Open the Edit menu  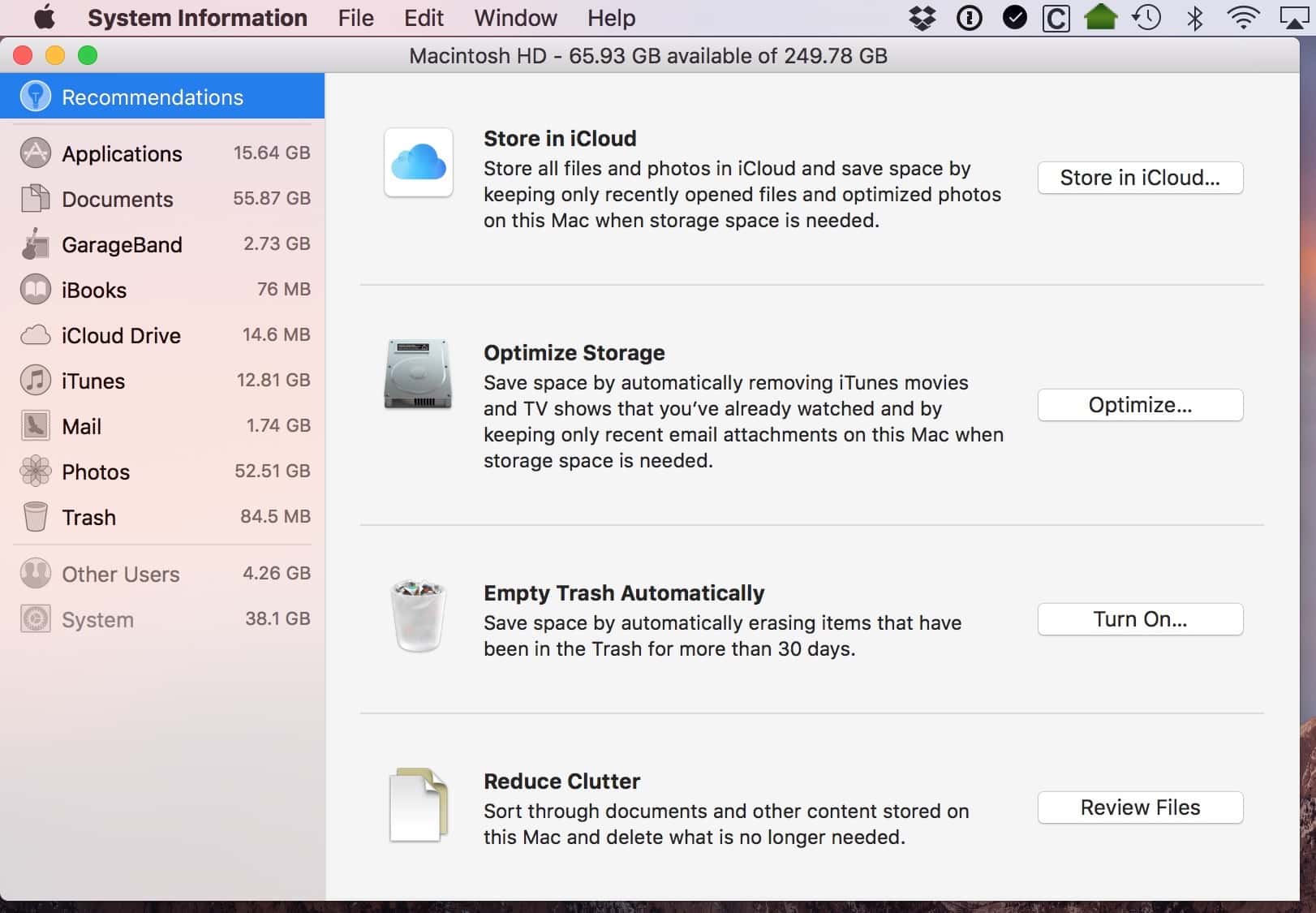pos(424,18)
